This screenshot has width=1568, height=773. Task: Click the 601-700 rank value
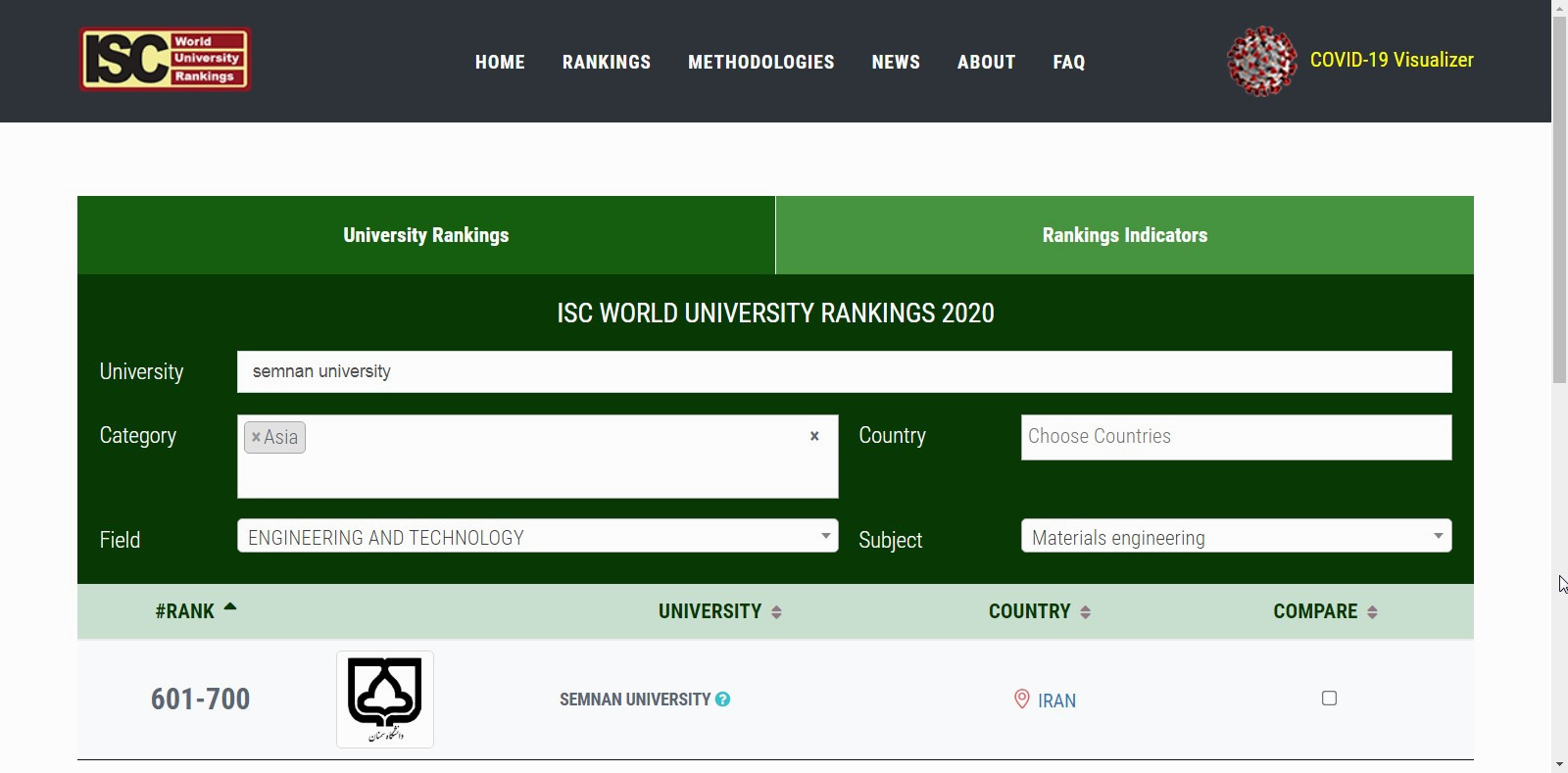(200, 700)
